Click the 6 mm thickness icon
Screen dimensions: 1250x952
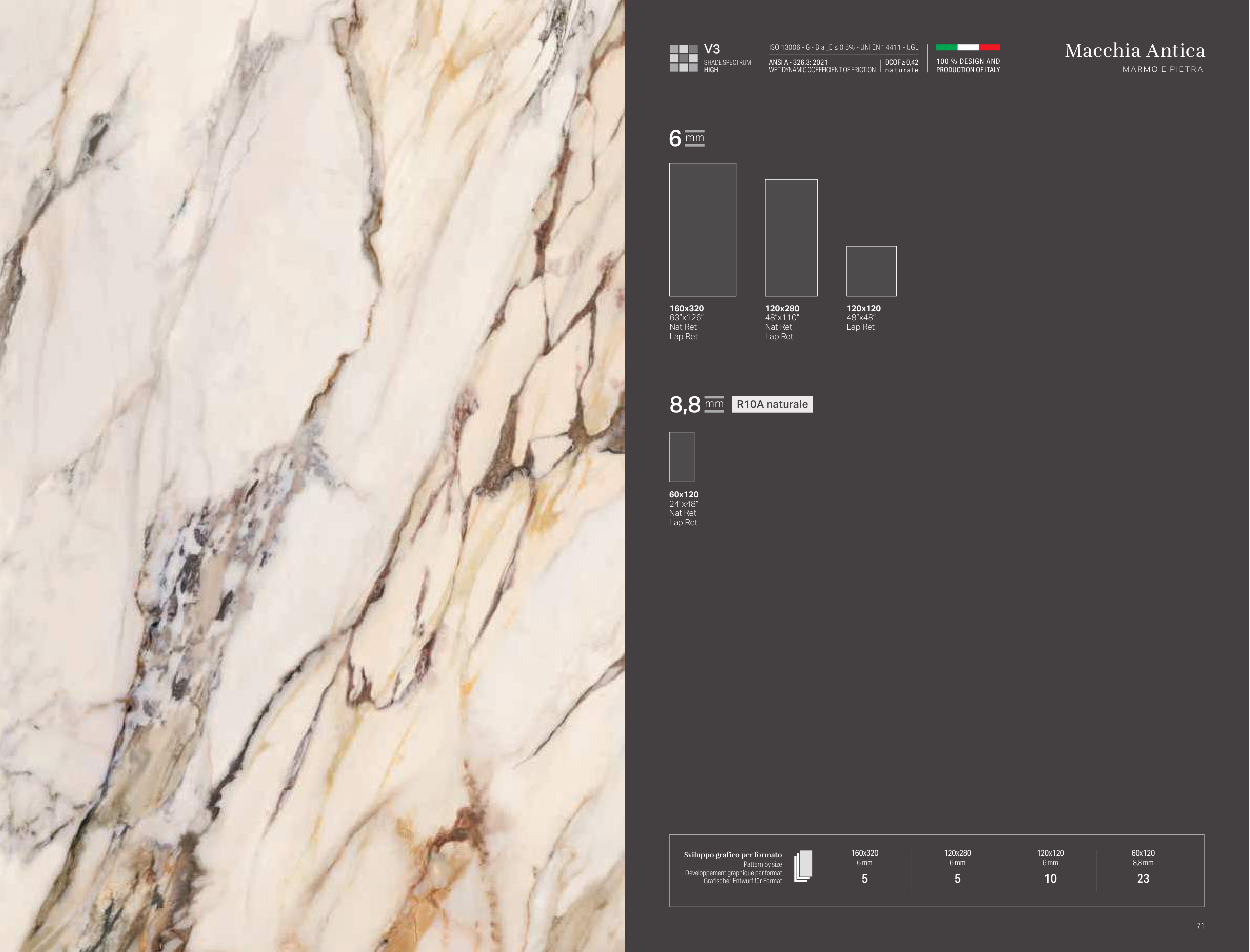[694, 138]
